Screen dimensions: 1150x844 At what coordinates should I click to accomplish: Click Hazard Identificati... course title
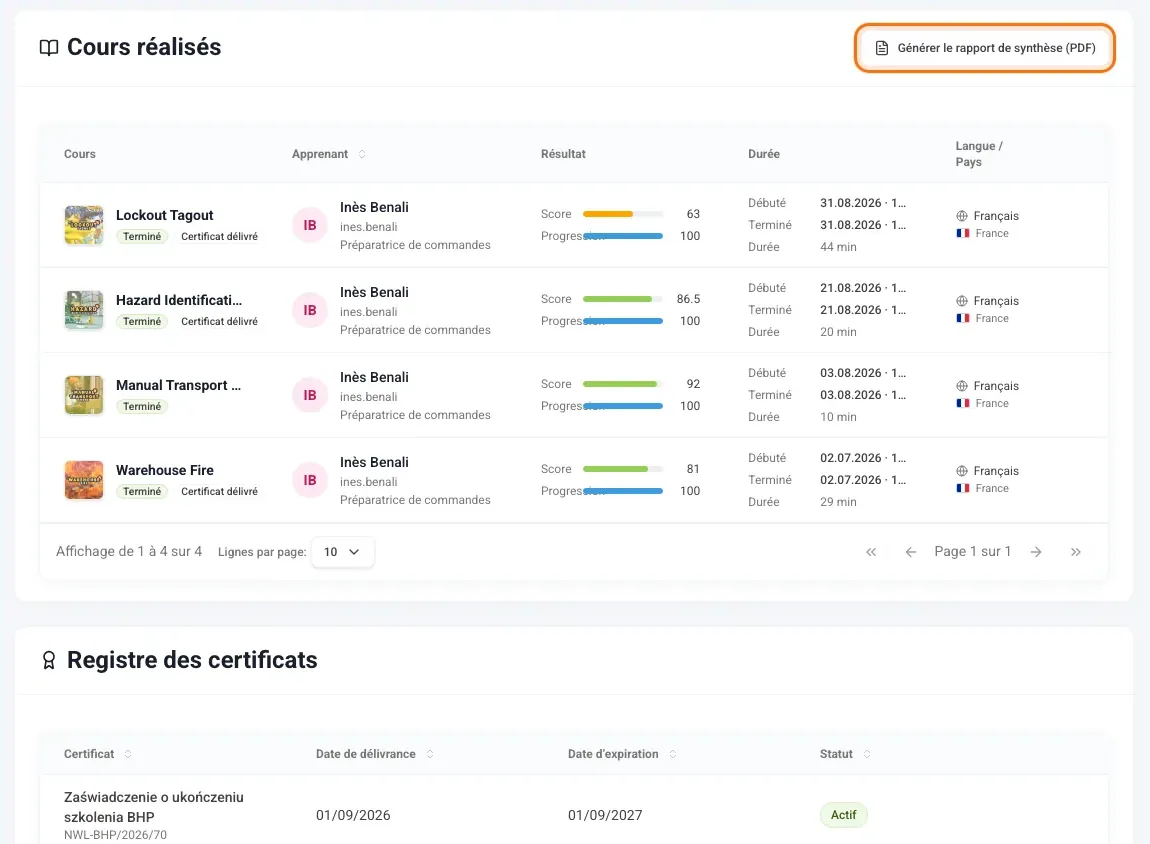point(179,300)
